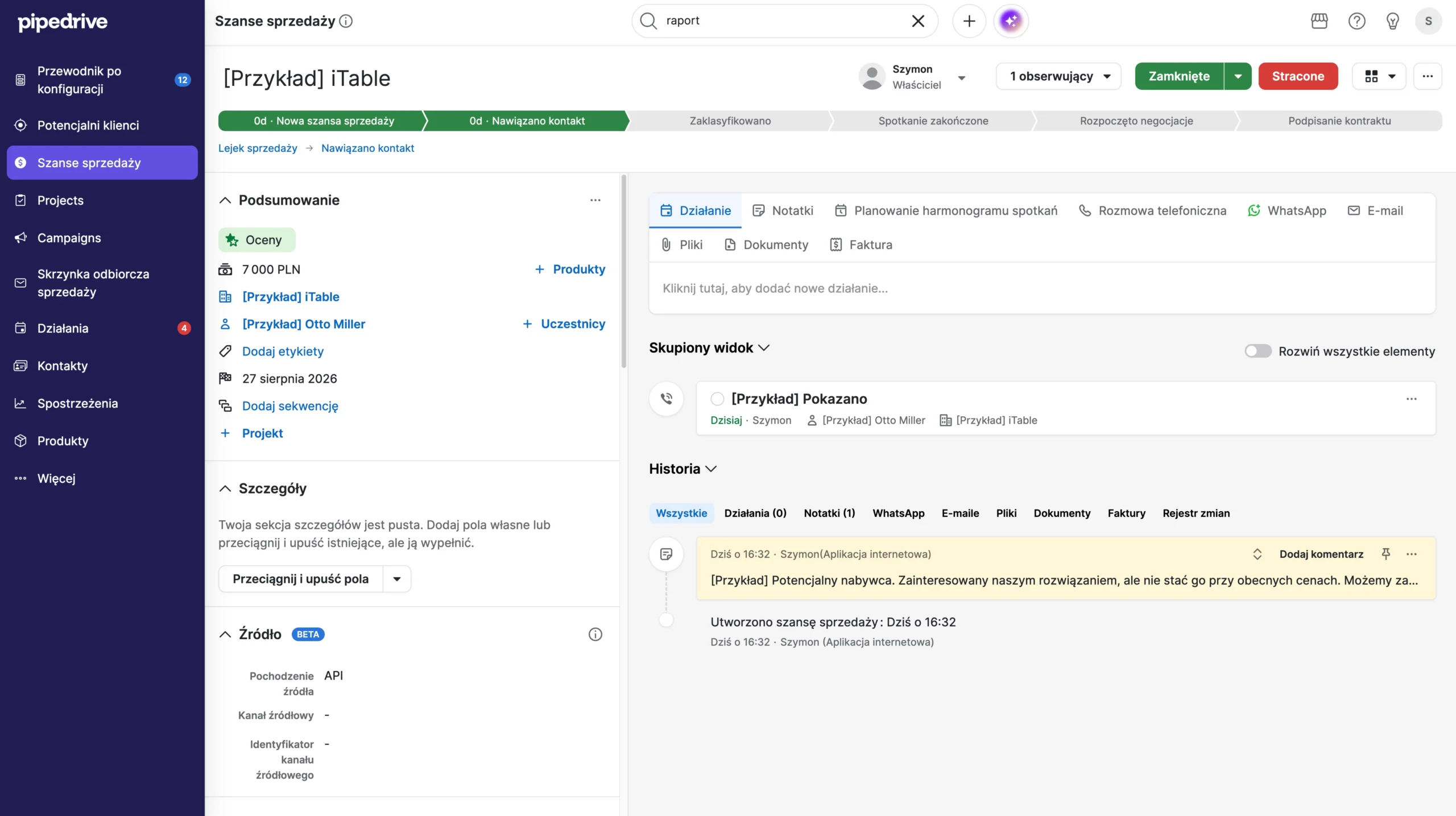Open the marketplace store icon
Image resolution: width=1456 pixels, height=816 pixels.
1319,21
